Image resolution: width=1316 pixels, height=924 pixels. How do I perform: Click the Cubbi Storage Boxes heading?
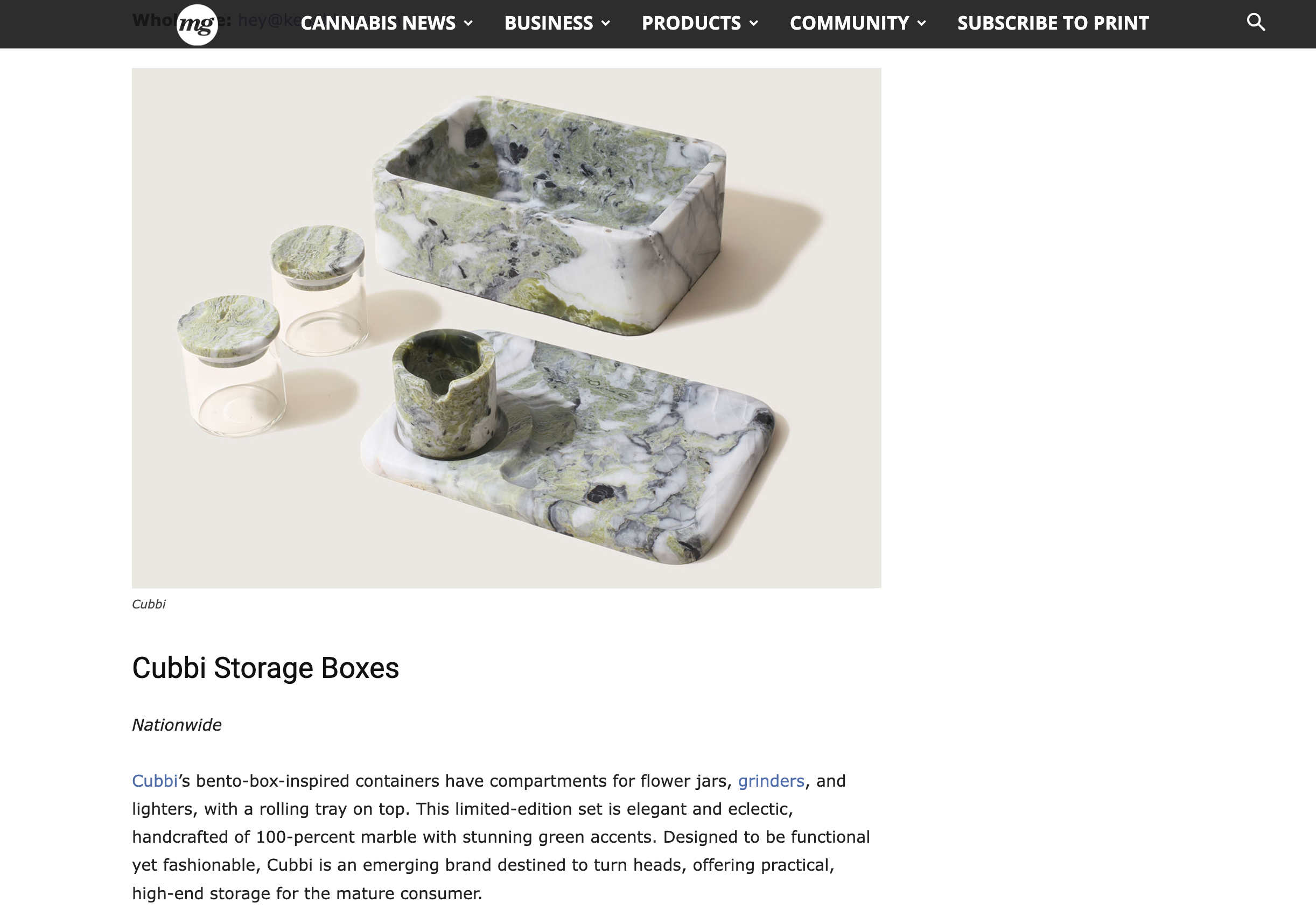pos(265,668)
